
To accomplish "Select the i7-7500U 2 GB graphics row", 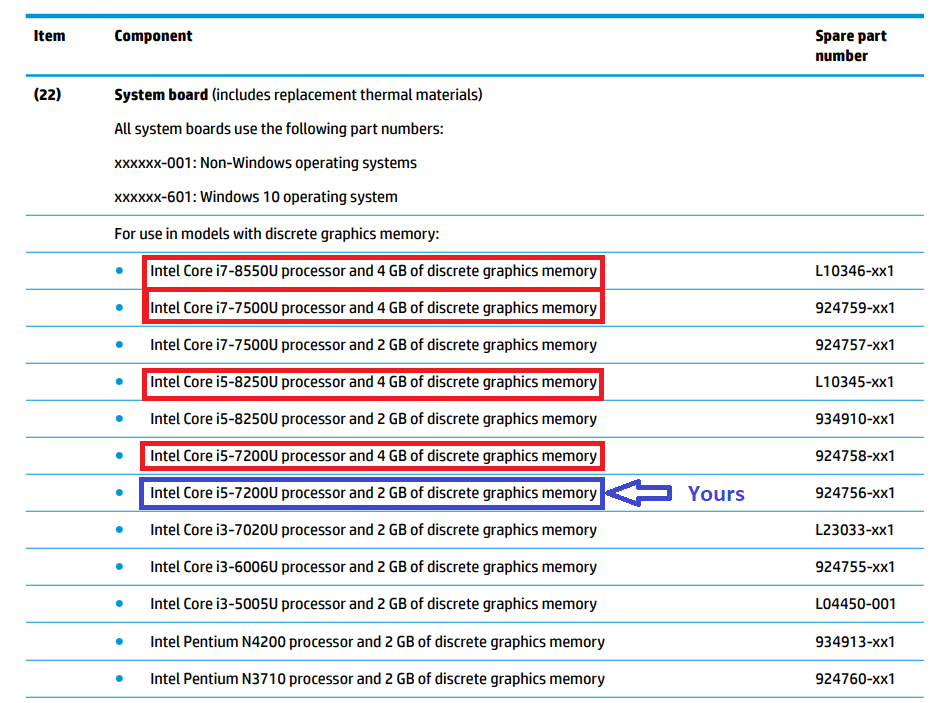I will (x=475, y=345).
